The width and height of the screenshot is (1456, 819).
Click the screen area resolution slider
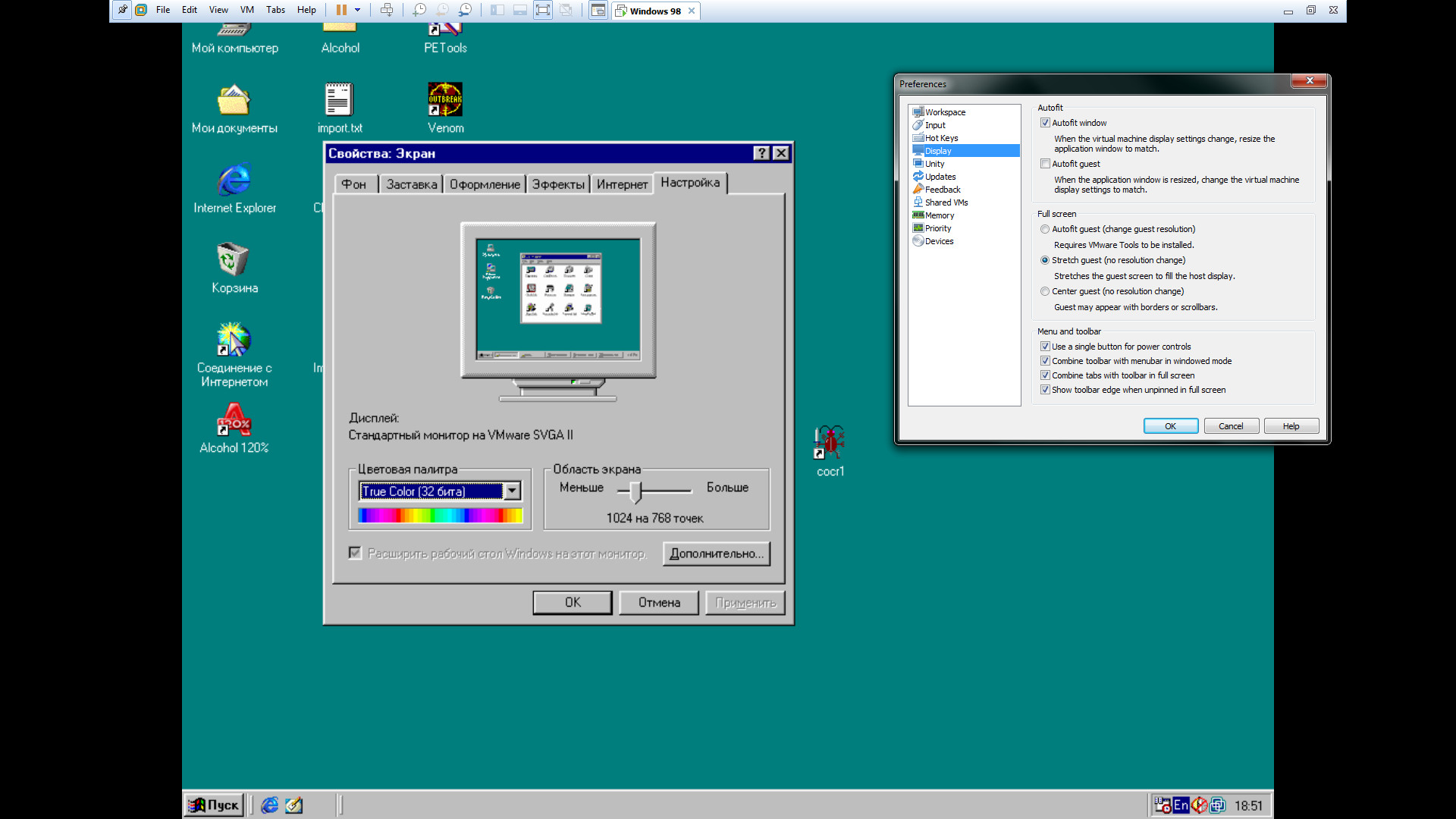[635, 491]
